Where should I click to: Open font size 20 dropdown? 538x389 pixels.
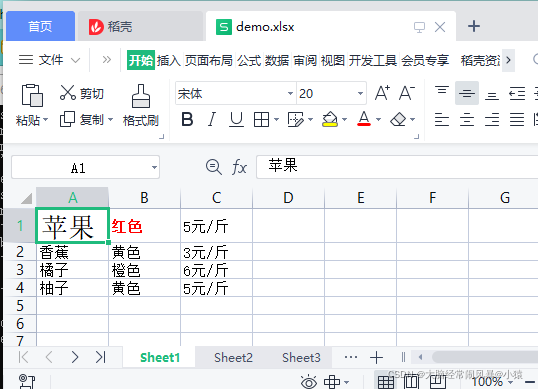click(x=360, y=93)
